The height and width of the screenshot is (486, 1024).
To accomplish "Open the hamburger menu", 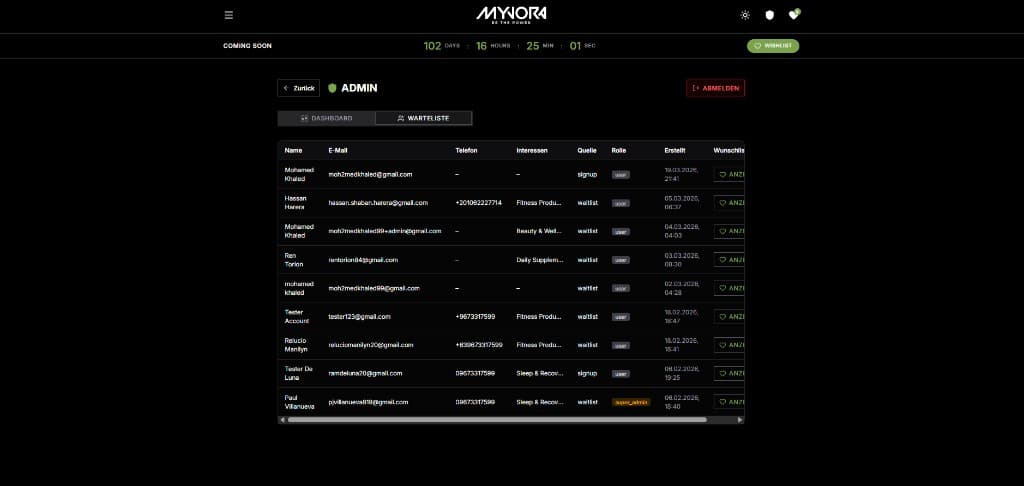I will [229, 15].
